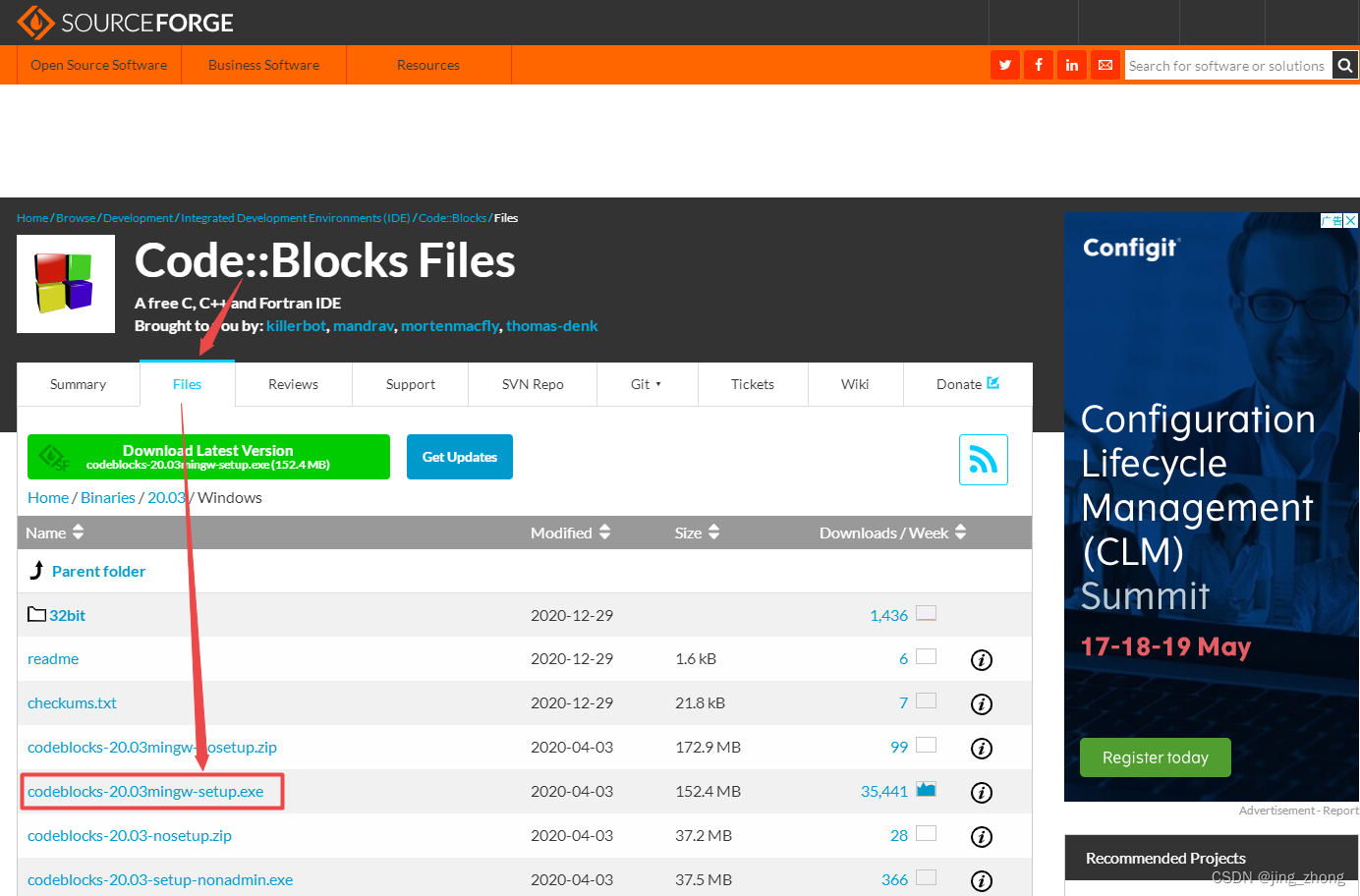Open the Business Software menu
The height and width of the screenshot is (896, 1360).
[263, 65]
